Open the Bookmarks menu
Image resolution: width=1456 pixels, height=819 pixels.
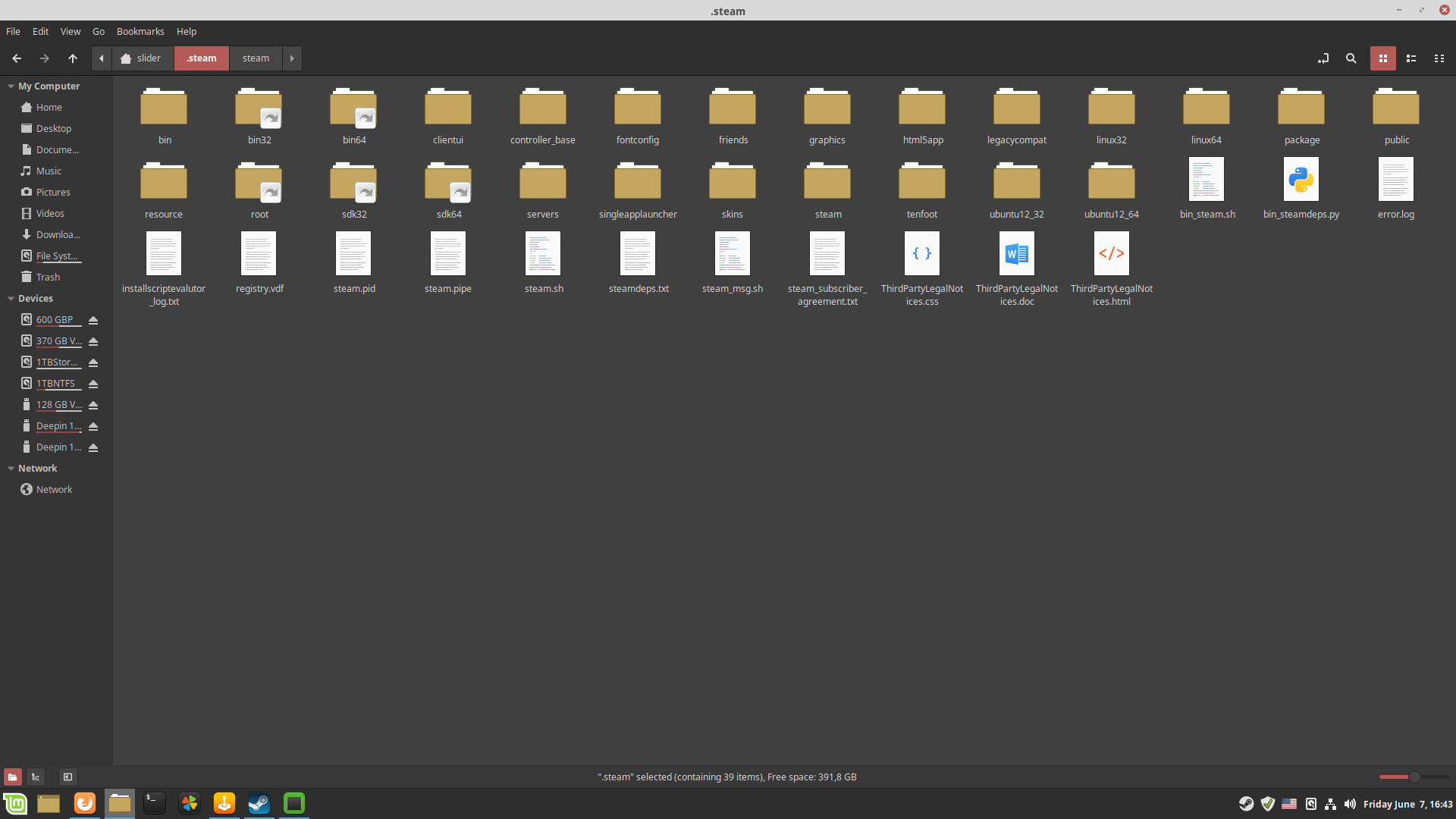[140, 31]
